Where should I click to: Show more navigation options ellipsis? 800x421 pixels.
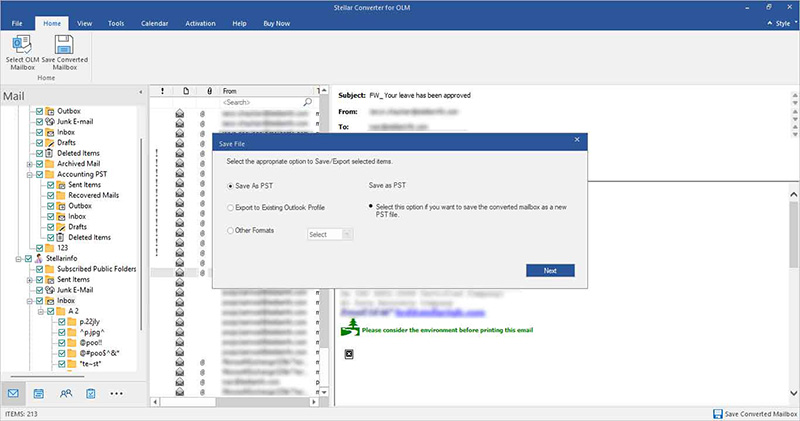tap(117, 393)
